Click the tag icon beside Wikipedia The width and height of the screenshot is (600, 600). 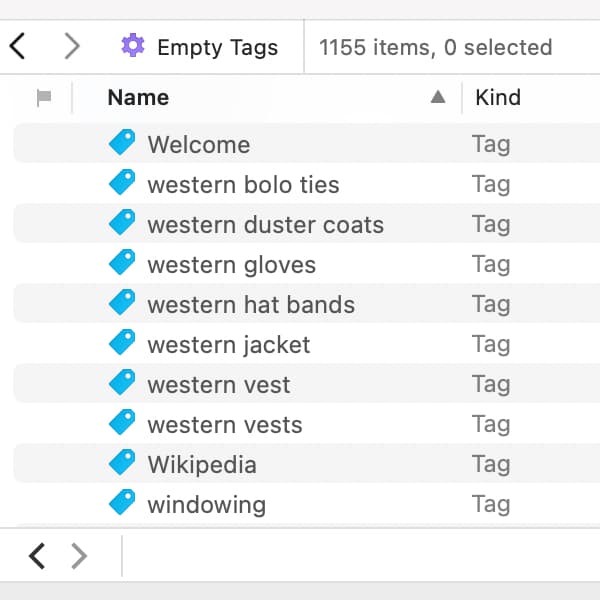122,464
